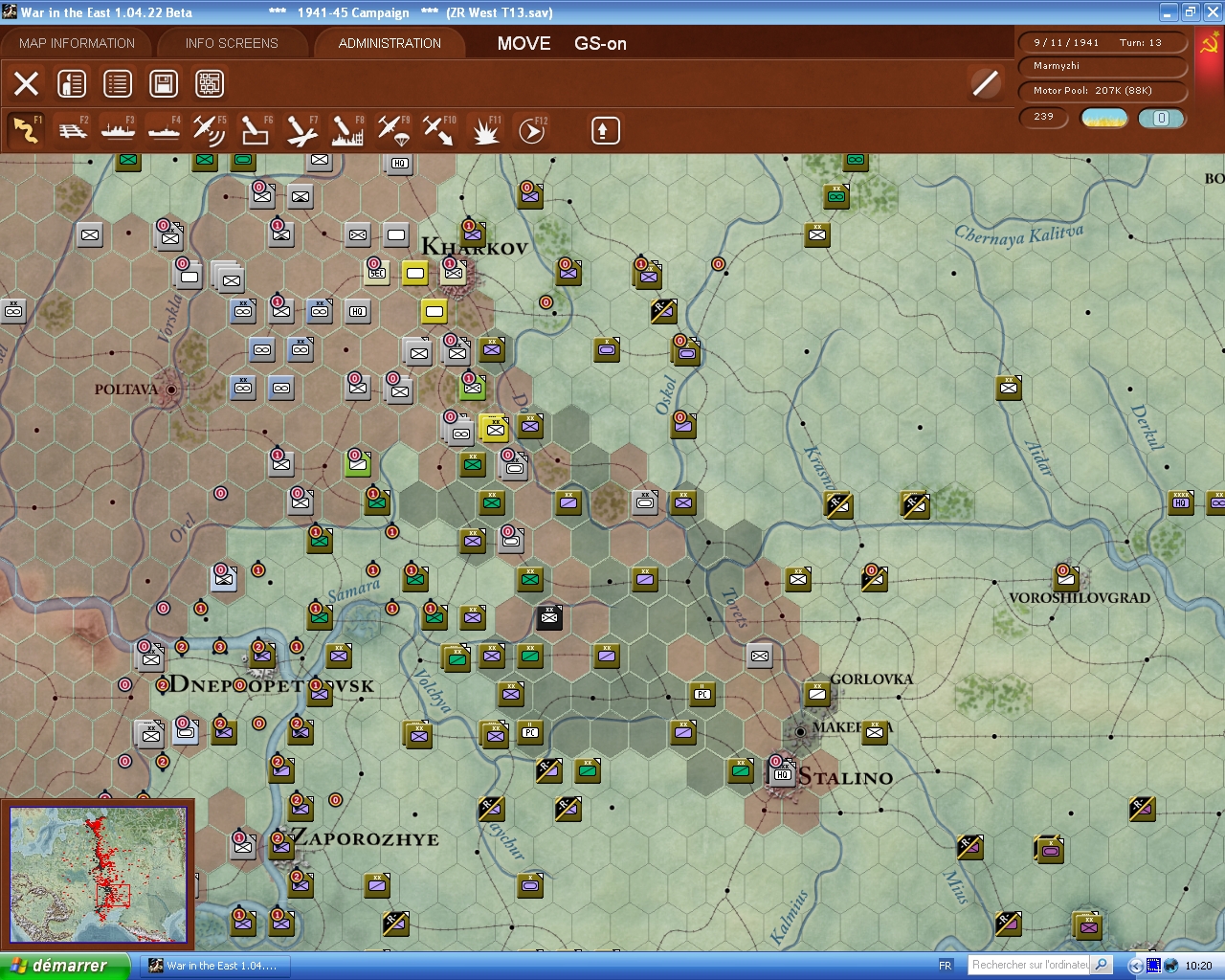The width and height of the screenshot is (1225, 980).
Task: Click the Motor Pool 207K readout
Action: [x=1102, y=90]
